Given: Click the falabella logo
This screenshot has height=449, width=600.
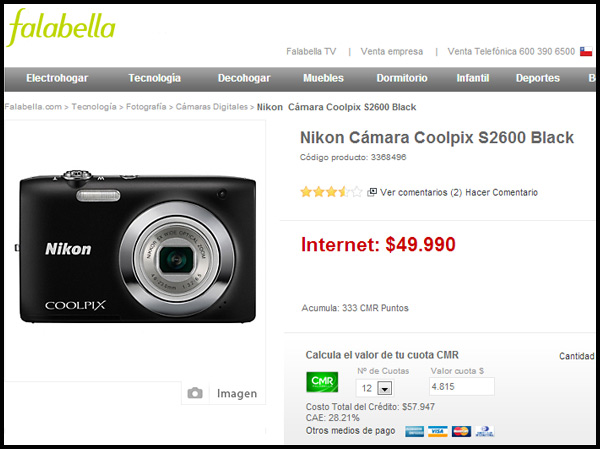Looking at the screenshot, I should [x=61, y=27].
